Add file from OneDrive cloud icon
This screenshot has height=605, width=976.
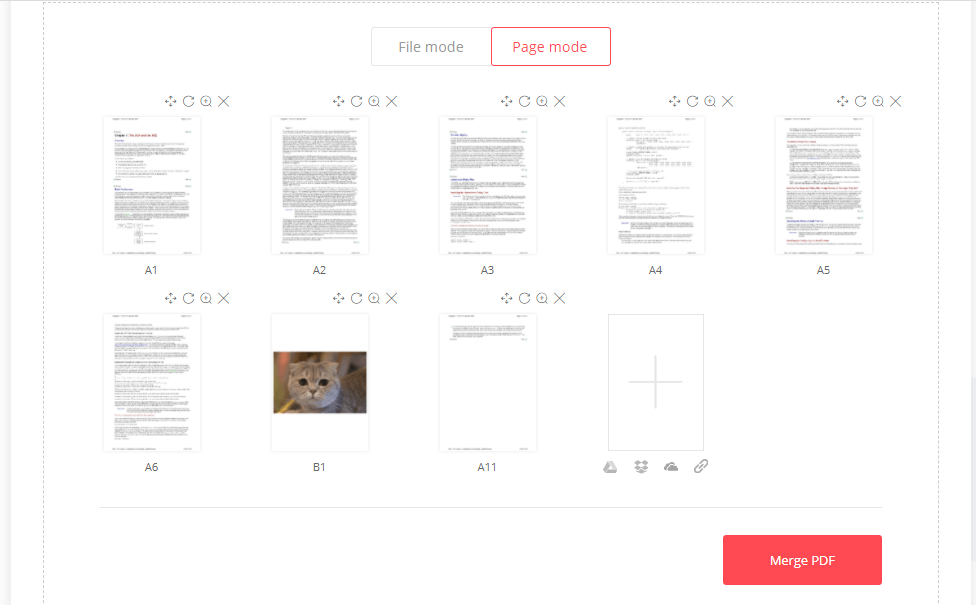click(671, 467)
